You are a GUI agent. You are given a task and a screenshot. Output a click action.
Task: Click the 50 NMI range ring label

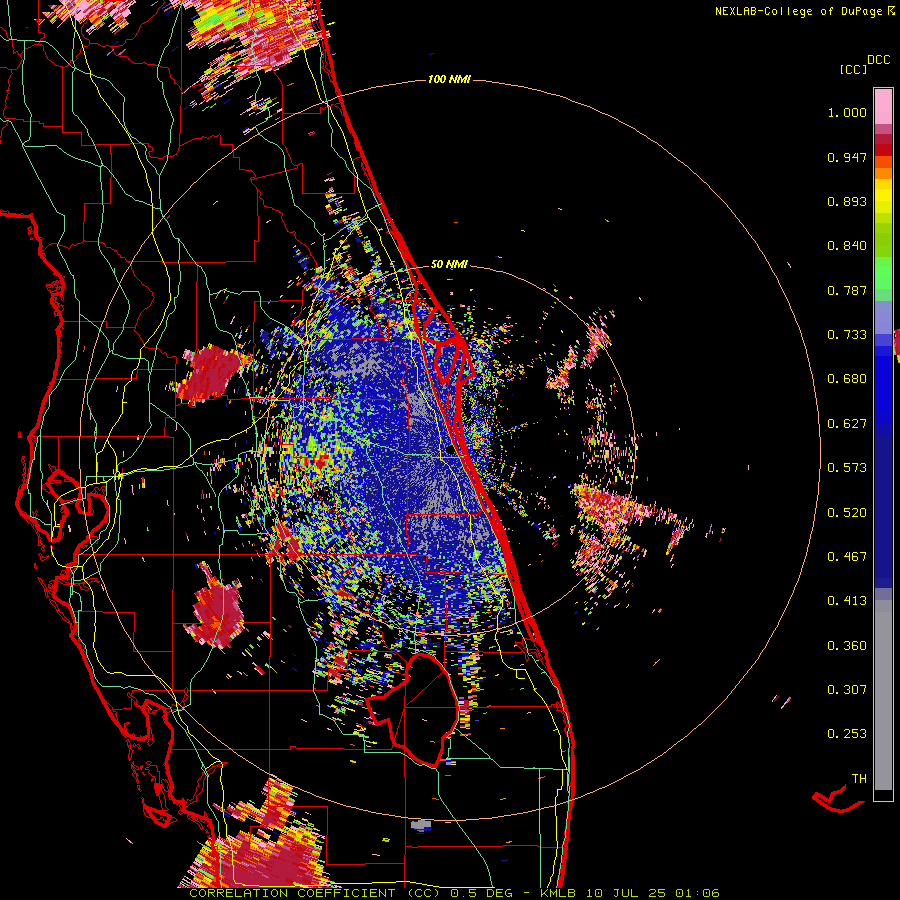pyautogui.click(x=449, y=265)
